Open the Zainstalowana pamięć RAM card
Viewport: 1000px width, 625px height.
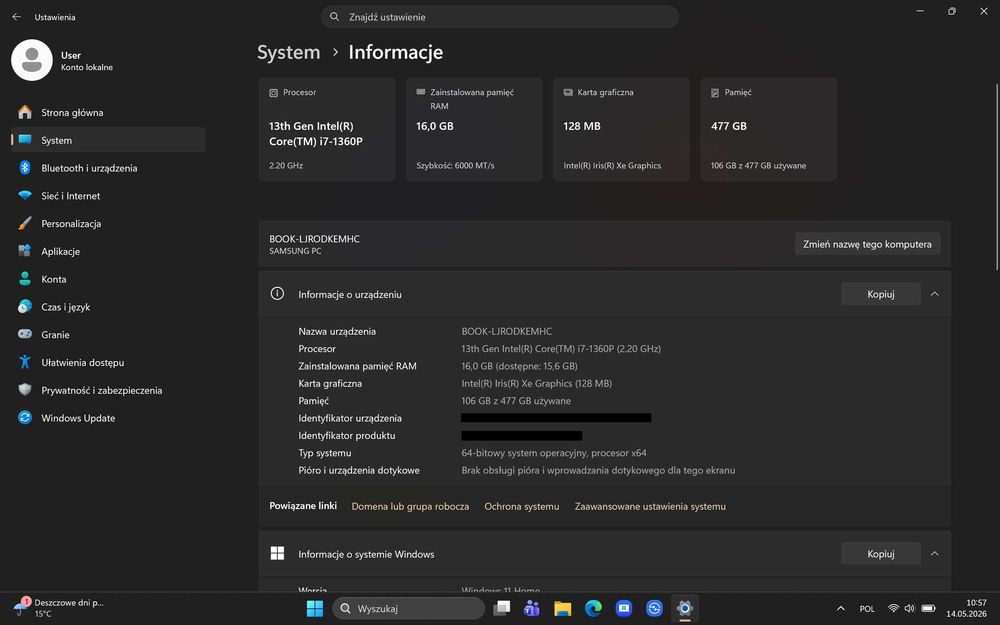[x=474, y=129]
